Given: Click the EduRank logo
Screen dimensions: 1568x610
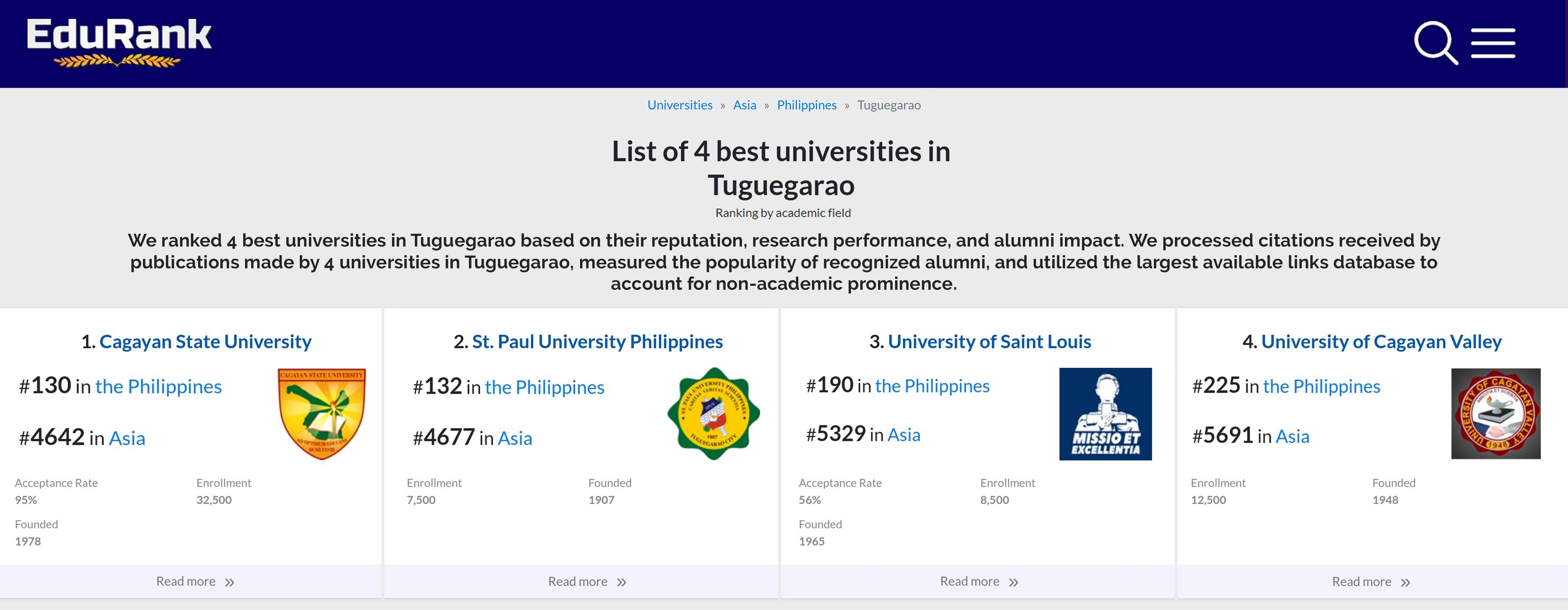Looking at the screenshot, I should click(119, 42).
